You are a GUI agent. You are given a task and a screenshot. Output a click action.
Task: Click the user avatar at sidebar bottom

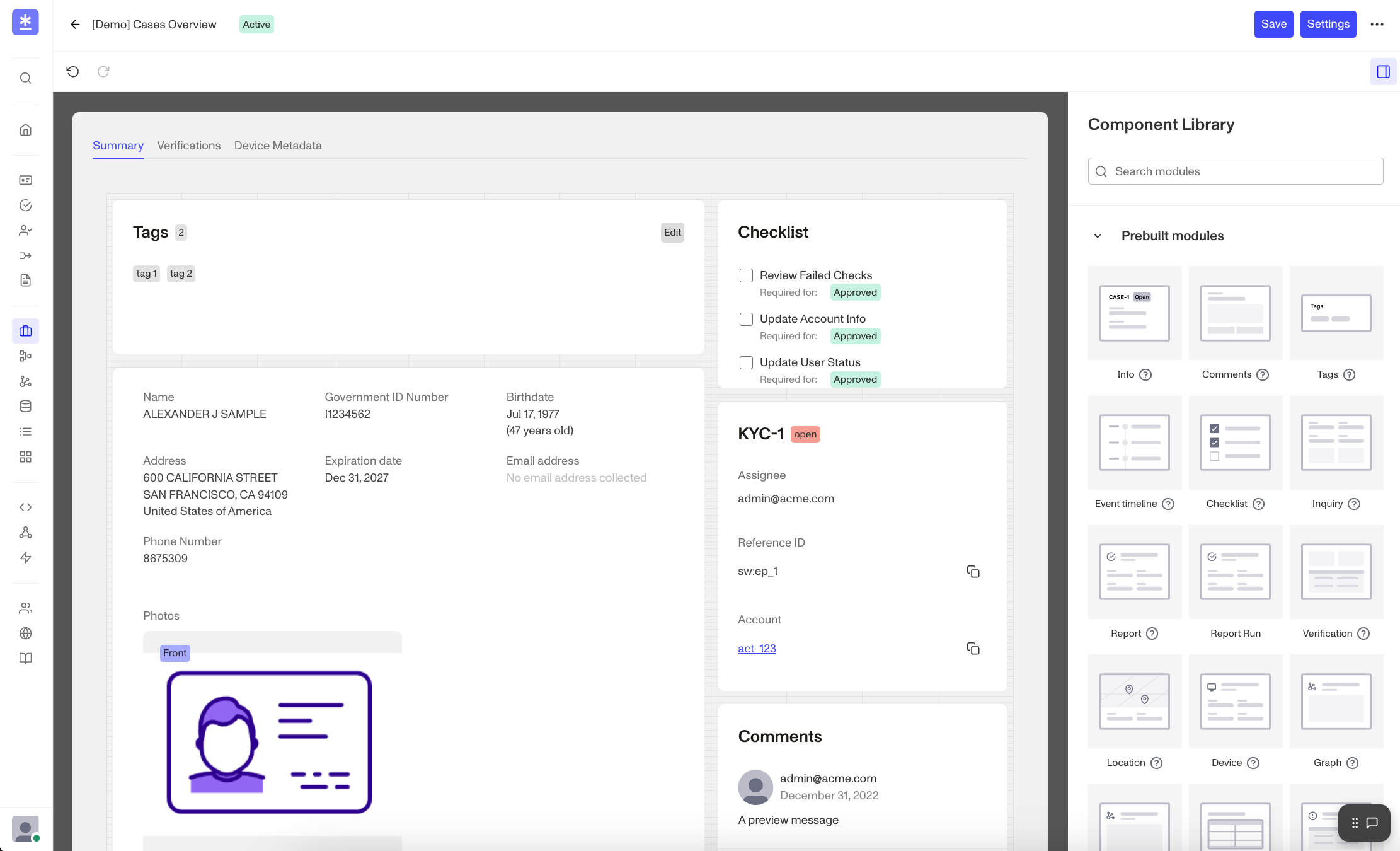tap(25, 829)
